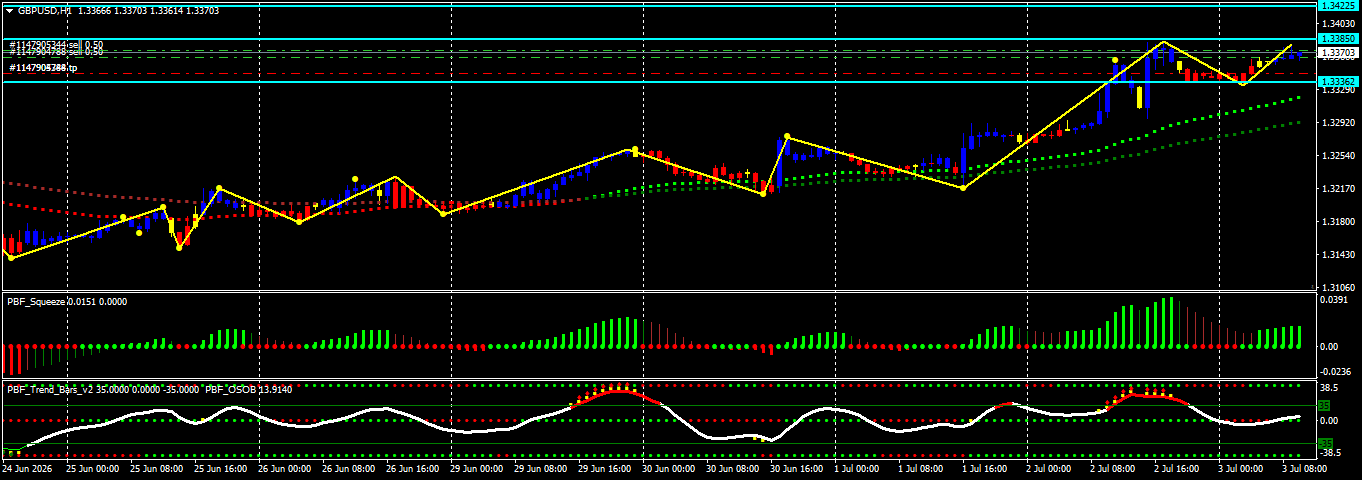This screenshot has height=480, width=1362.
Task: Click the -0.0236 squeeze scale value
Action: 1334,371
